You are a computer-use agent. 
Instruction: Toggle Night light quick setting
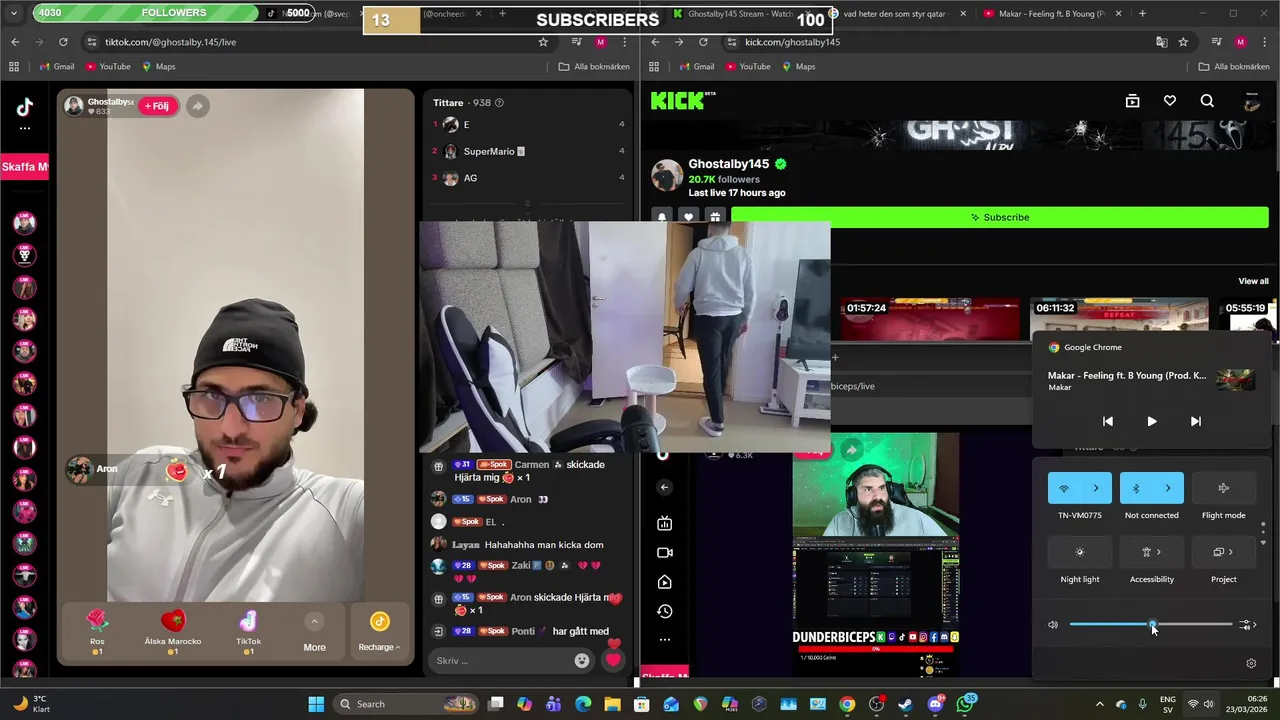point(1079,552)
